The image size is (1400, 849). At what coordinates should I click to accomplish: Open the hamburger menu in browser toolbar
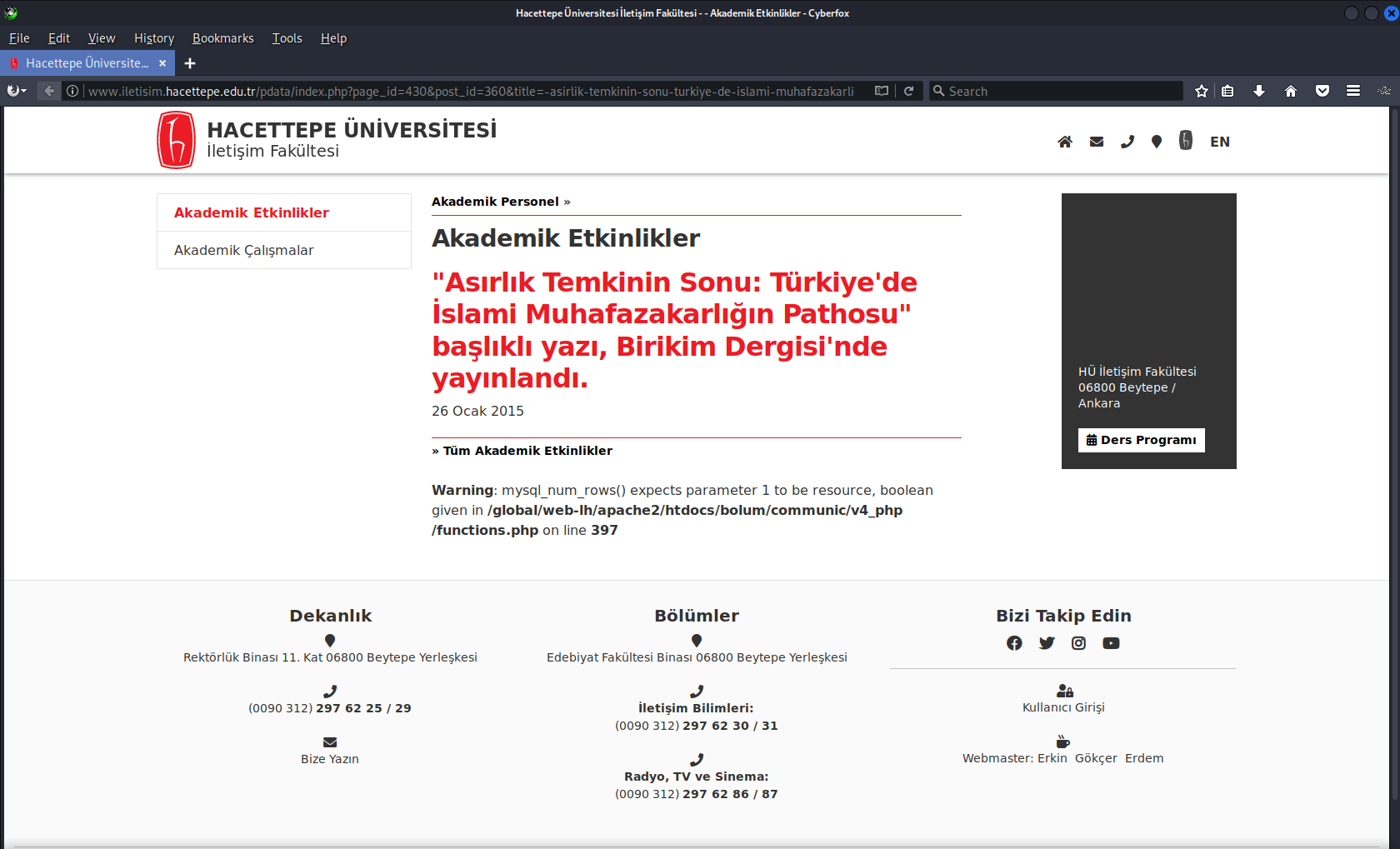1353,91
